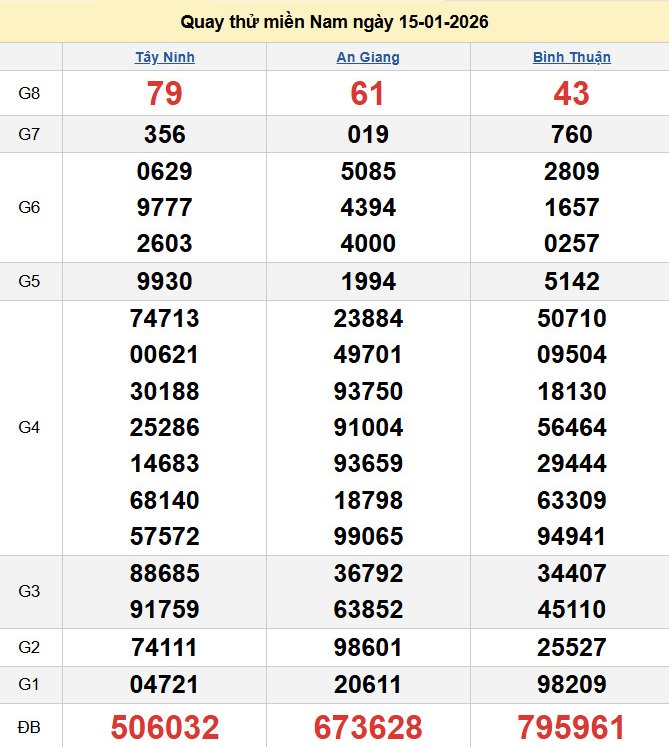This screenshot has height=747, width=669.
Task: Click the ĐB row label
Action: click(30, 726)
